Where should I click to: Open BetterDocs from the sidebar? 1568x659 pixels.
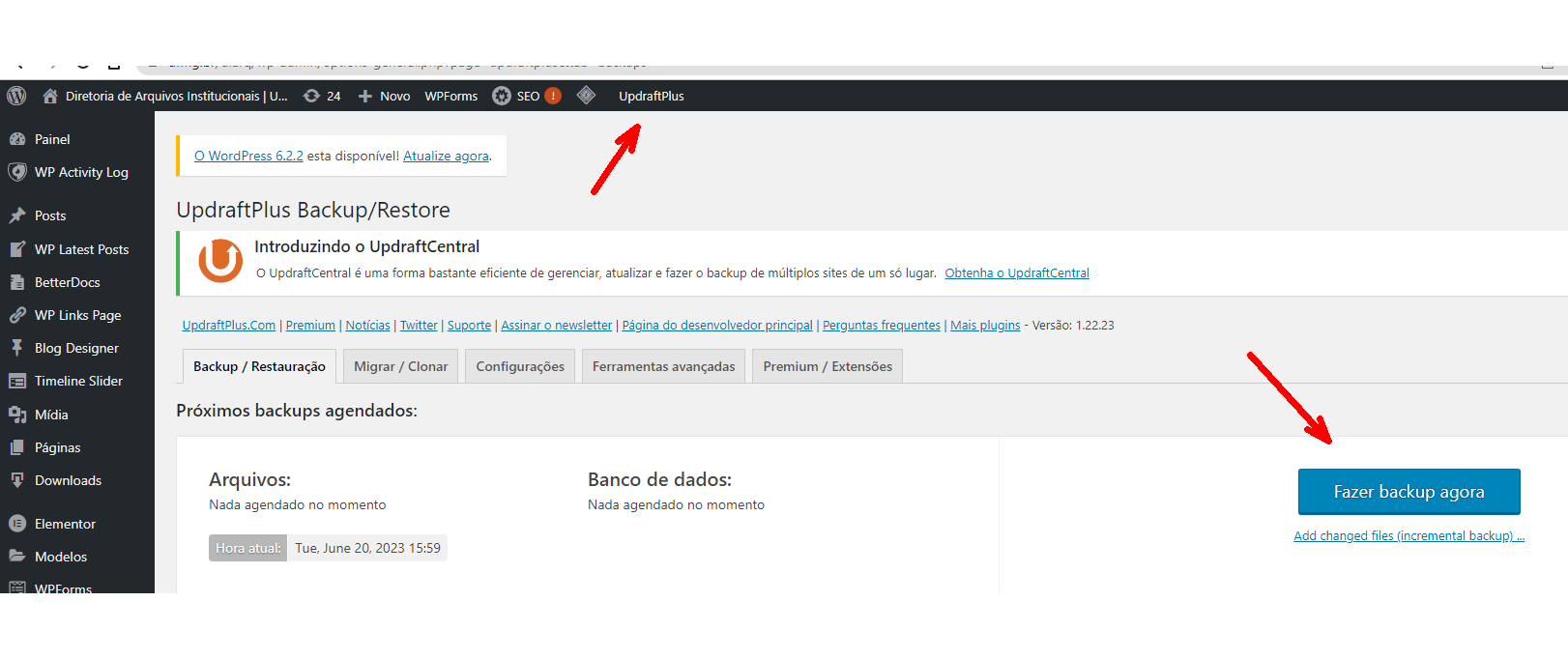tap(68, 282)
